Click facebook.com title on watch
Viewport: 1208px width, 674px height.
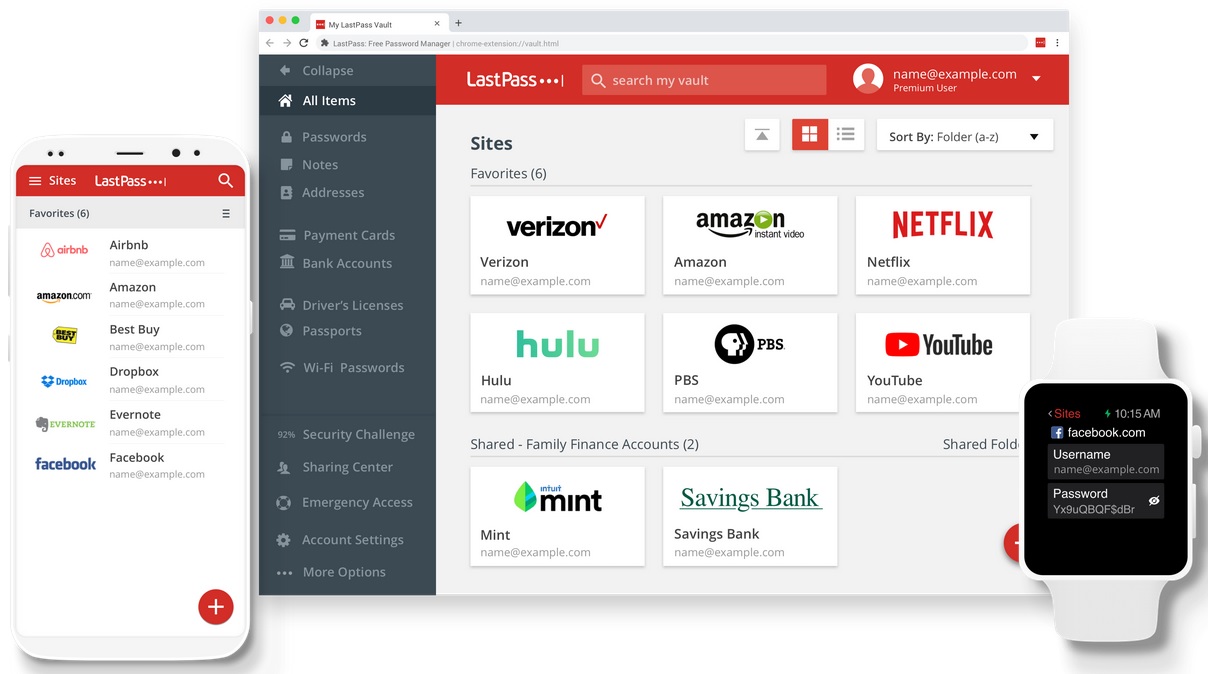pos(1106,433)
